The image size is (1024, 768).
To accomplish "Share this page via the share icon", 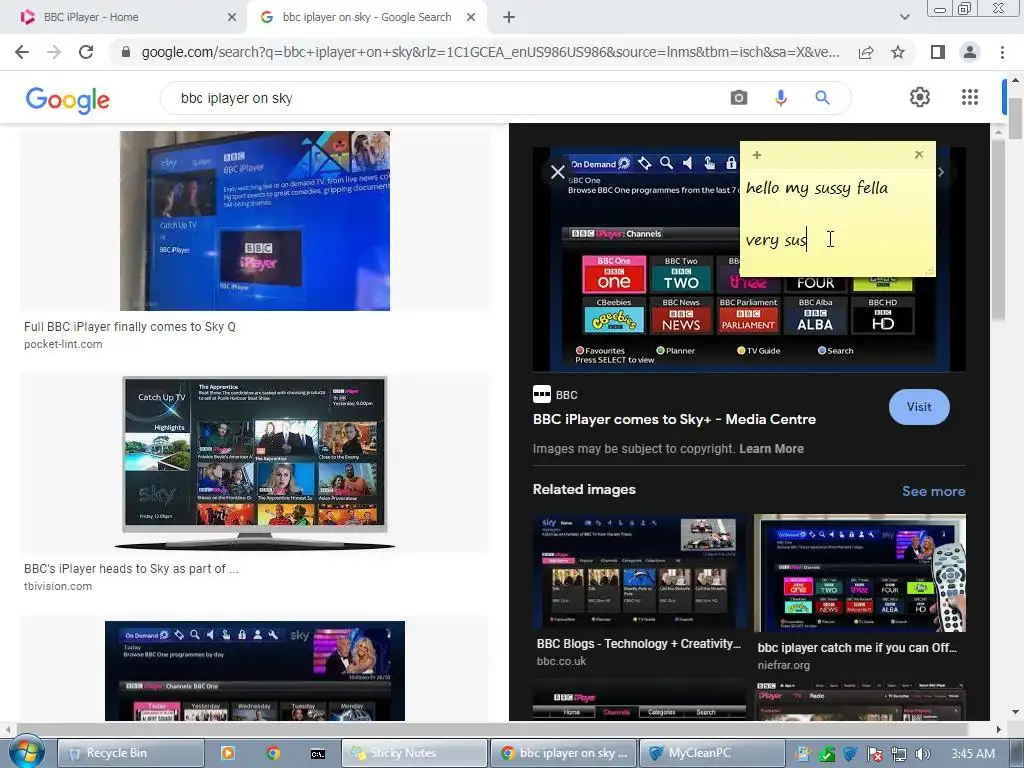I will [866, 52].
